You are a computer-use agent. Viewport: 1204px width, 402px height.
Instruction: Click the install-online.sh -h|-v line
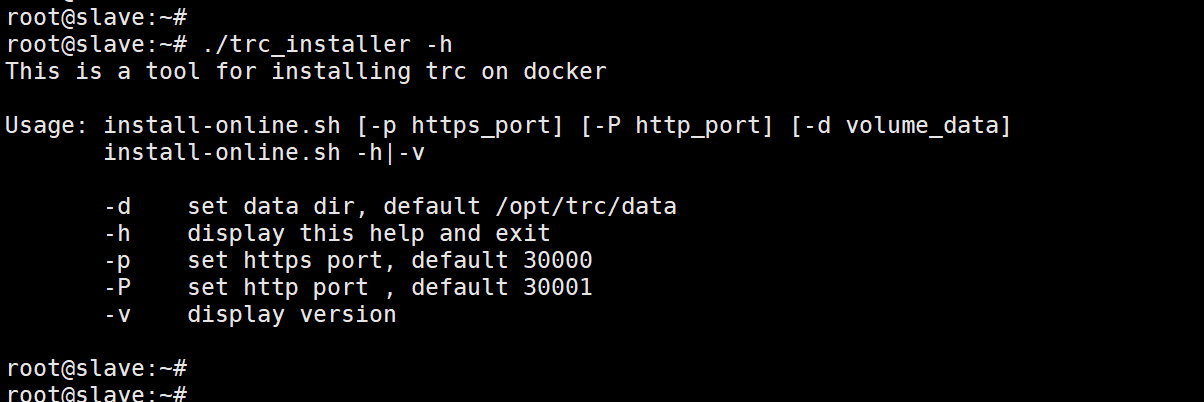point(264,152)
